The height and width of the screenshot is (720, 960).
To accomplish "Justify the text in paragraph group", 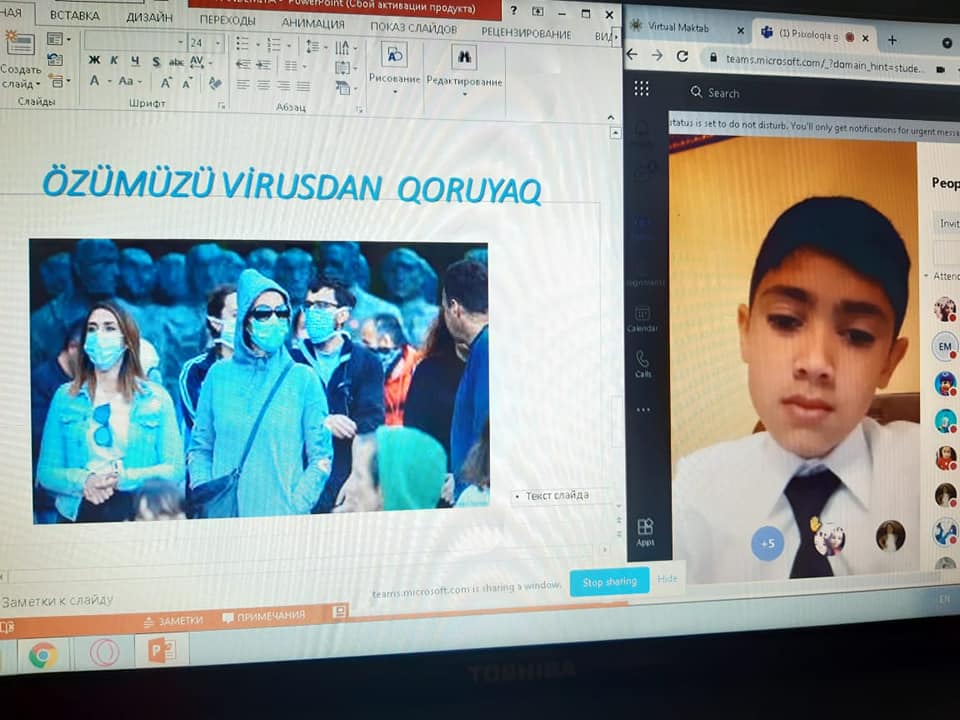I will pos(304,86).
